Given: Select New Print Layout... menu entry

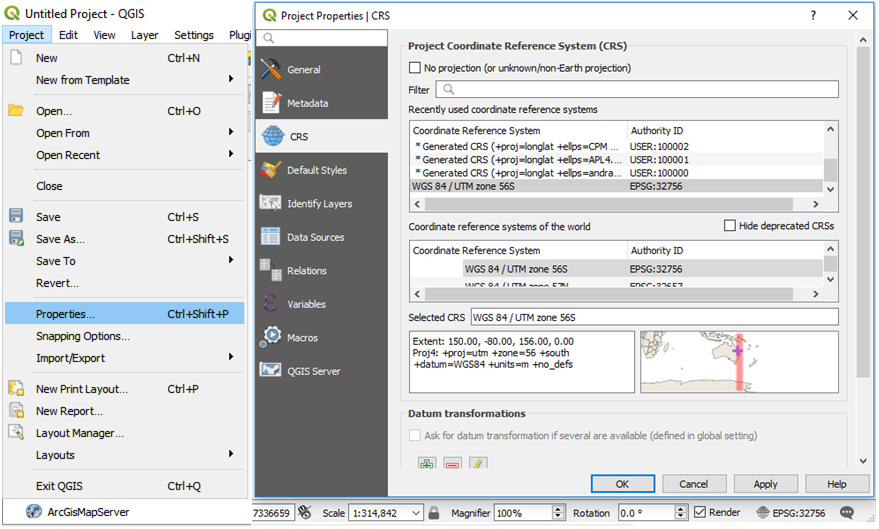Looking at the screenshot, I should [x=82, y=389].
